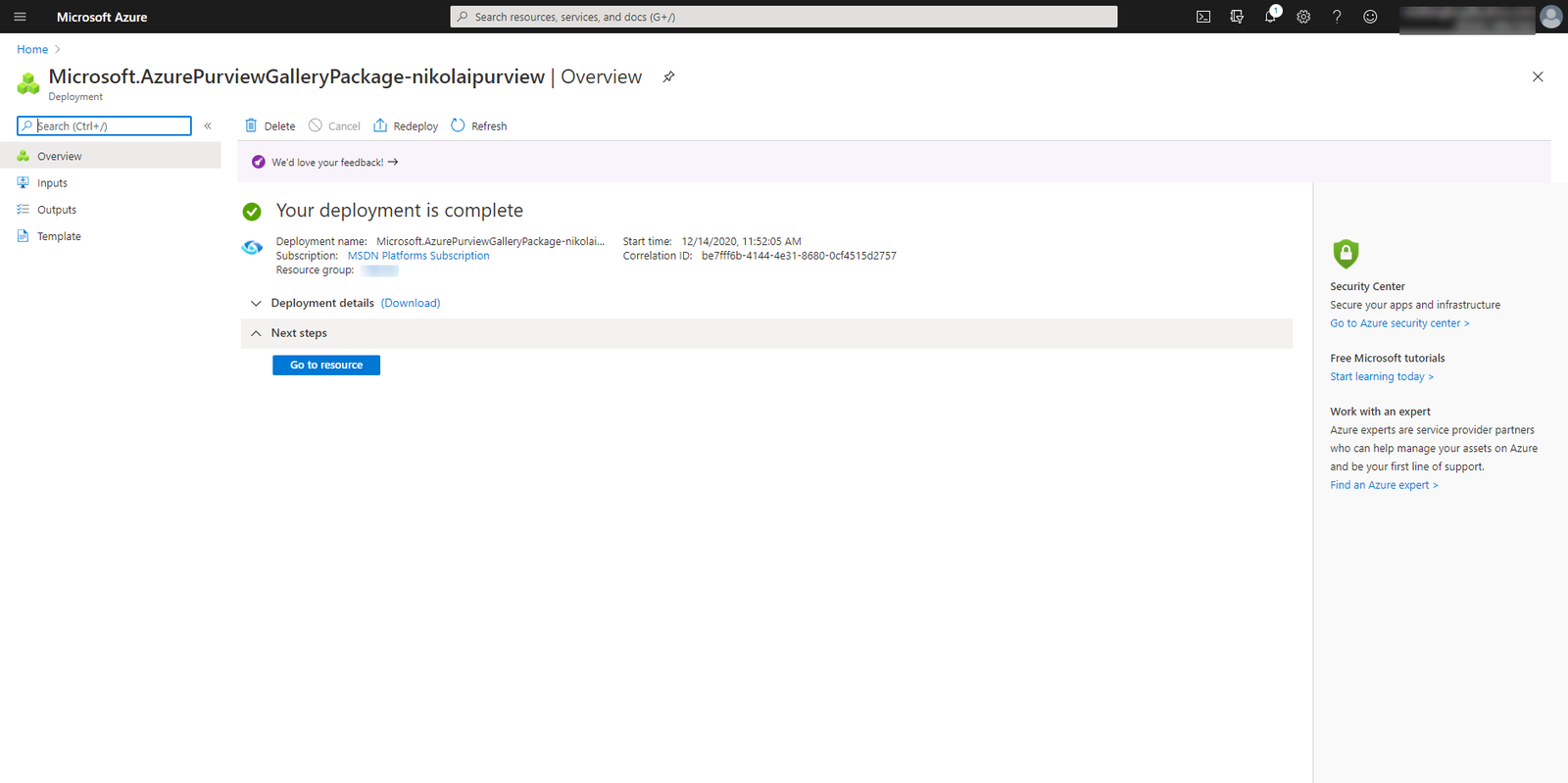This screenshot has height=783, width=1568.
Task: Pin the deployment overview to dashboard
Action: [668, 76]
